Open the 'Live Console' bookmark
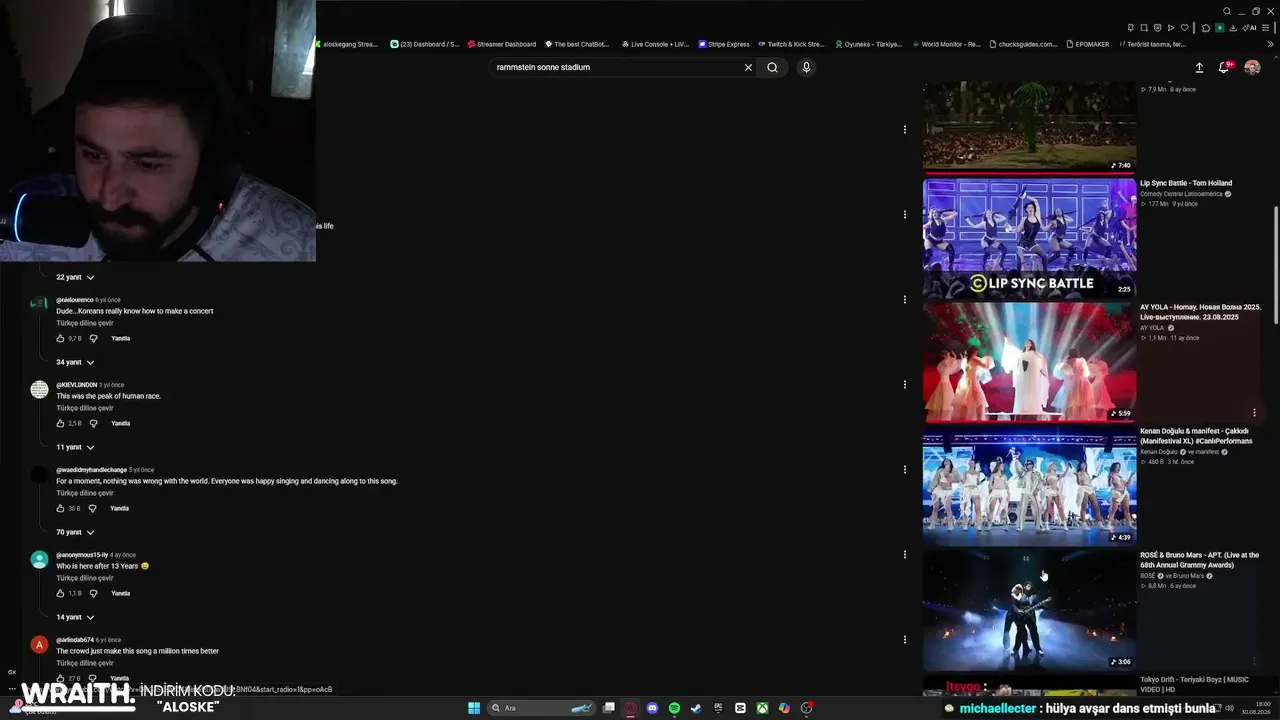This screenshot has height=720, width=1280. point(655,44)
